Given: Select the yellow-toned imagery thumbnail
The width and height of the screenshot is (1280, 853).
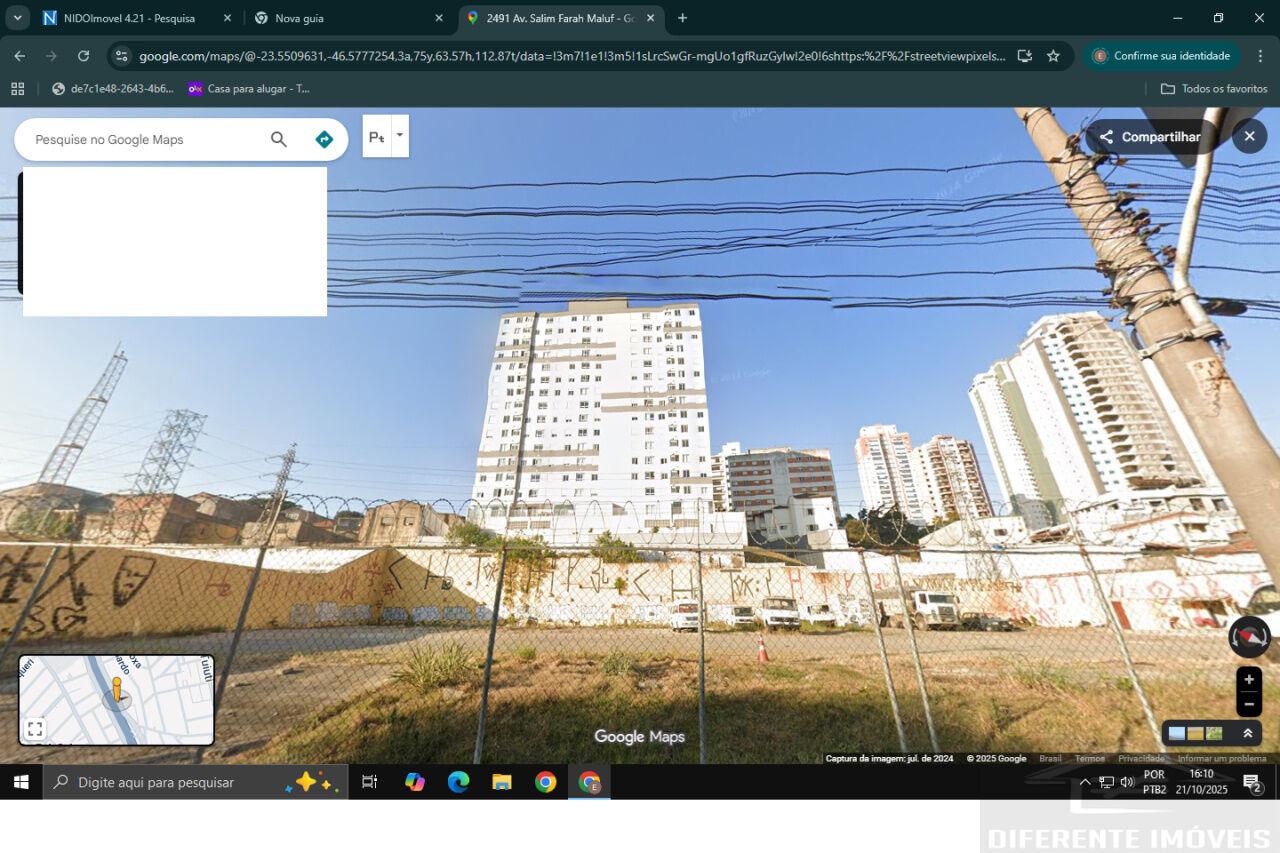Looking at the screenshot, I should tap(1195, 733).
